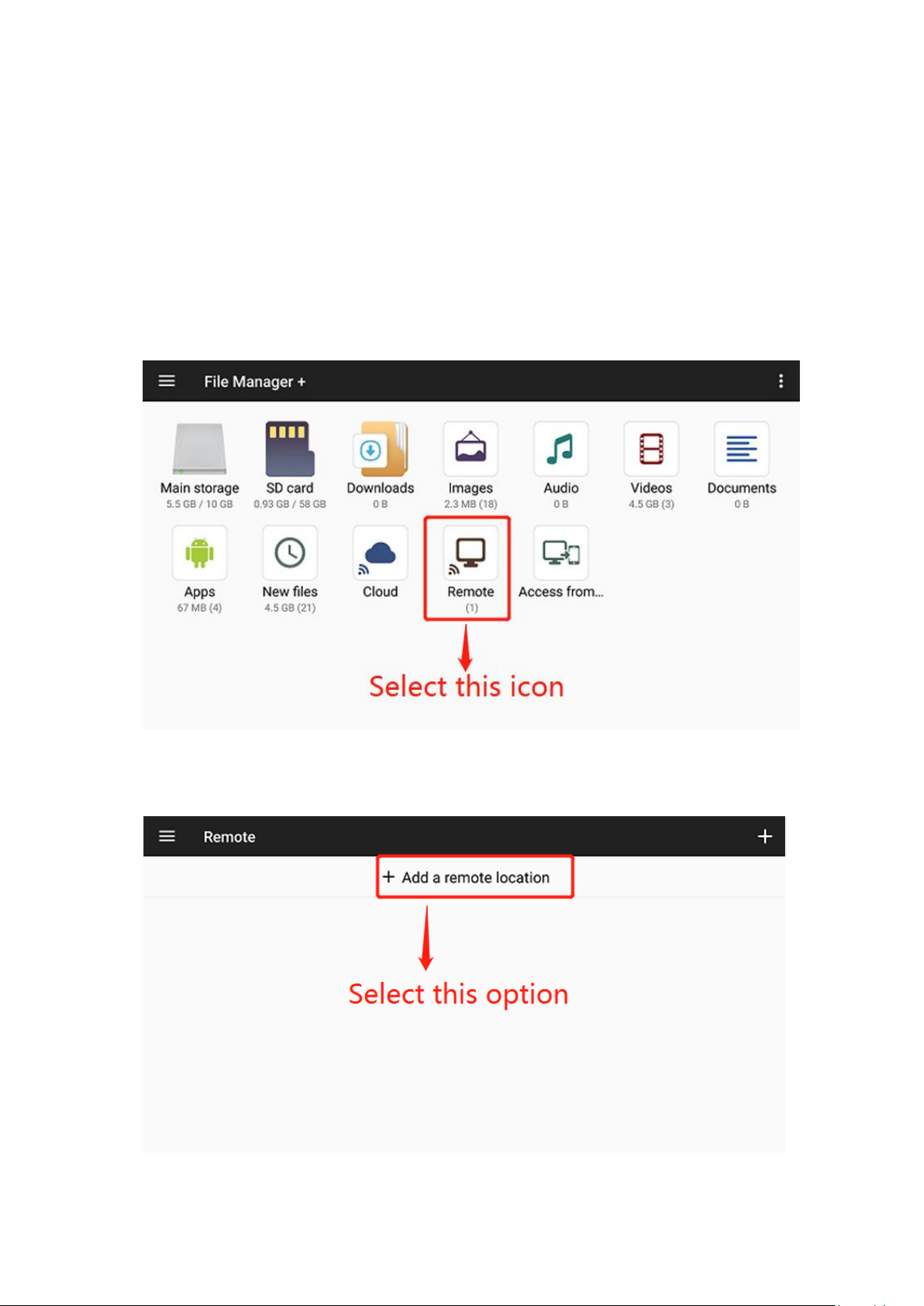Viewport: 924px width, 1306px height.
Task: Open hamburger menu in Remote screen
Action: tap(167, 836)
